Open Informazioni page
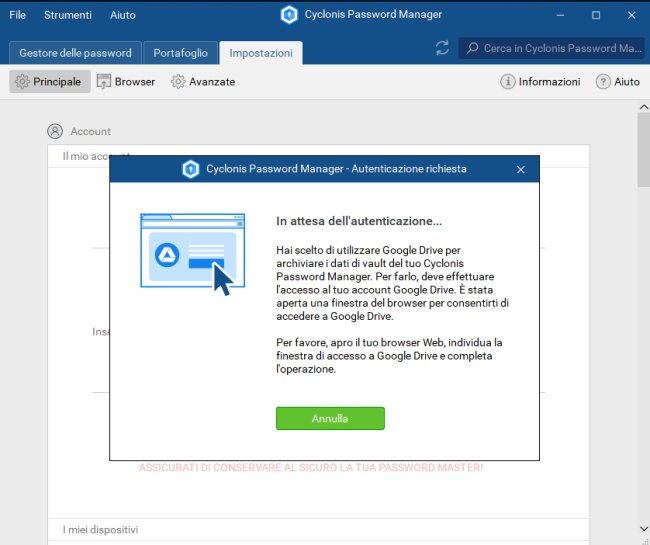Screen dimensions: 650x545 point(541,82)
